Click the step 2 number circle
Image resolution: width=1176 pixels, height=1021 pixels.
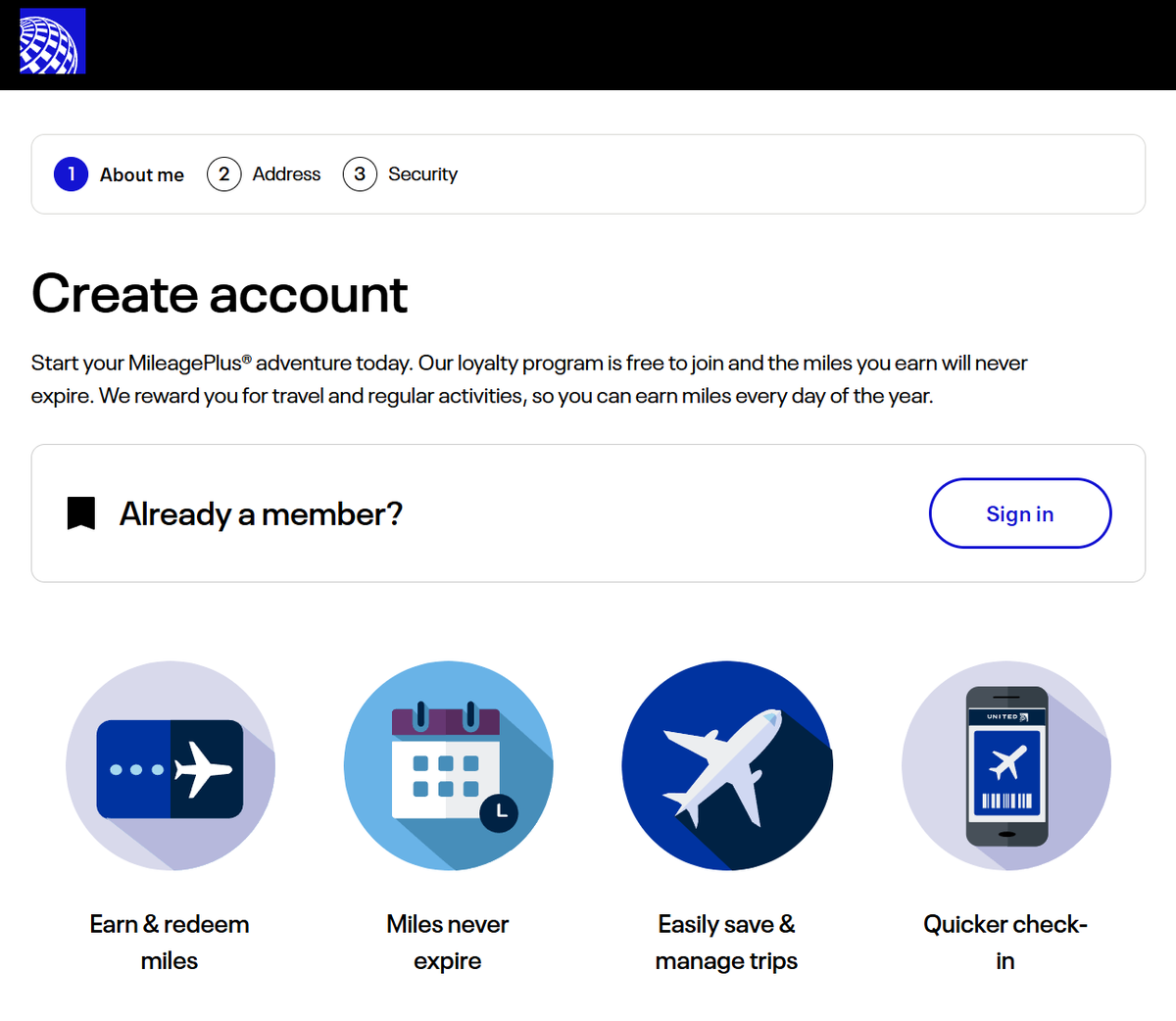tap(223, 174)
